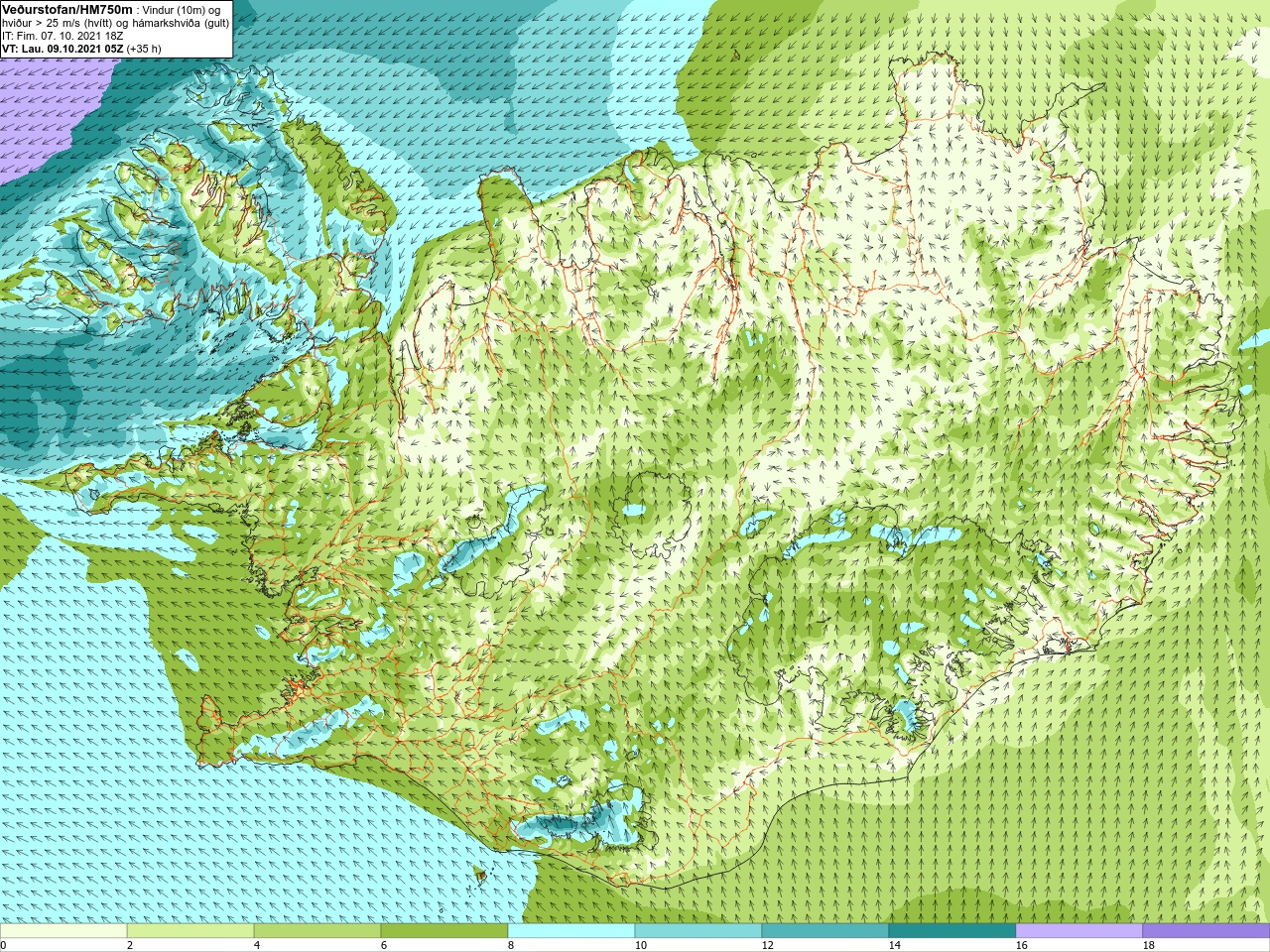Click the scale label '16'

(1022, 945)
